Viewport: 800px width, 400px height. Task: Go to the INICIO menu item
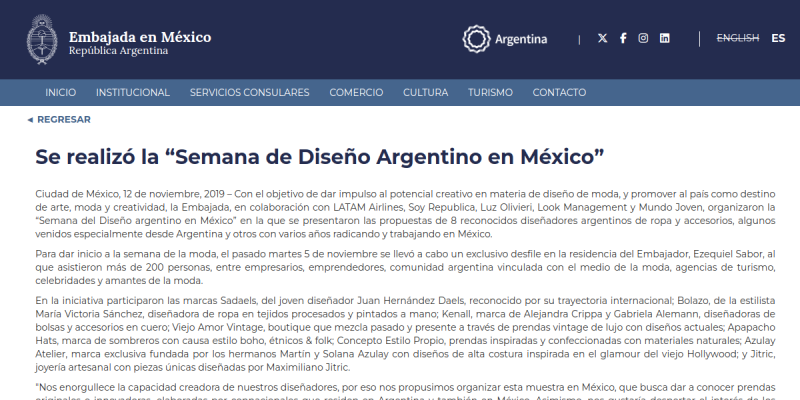click(61, 92)
